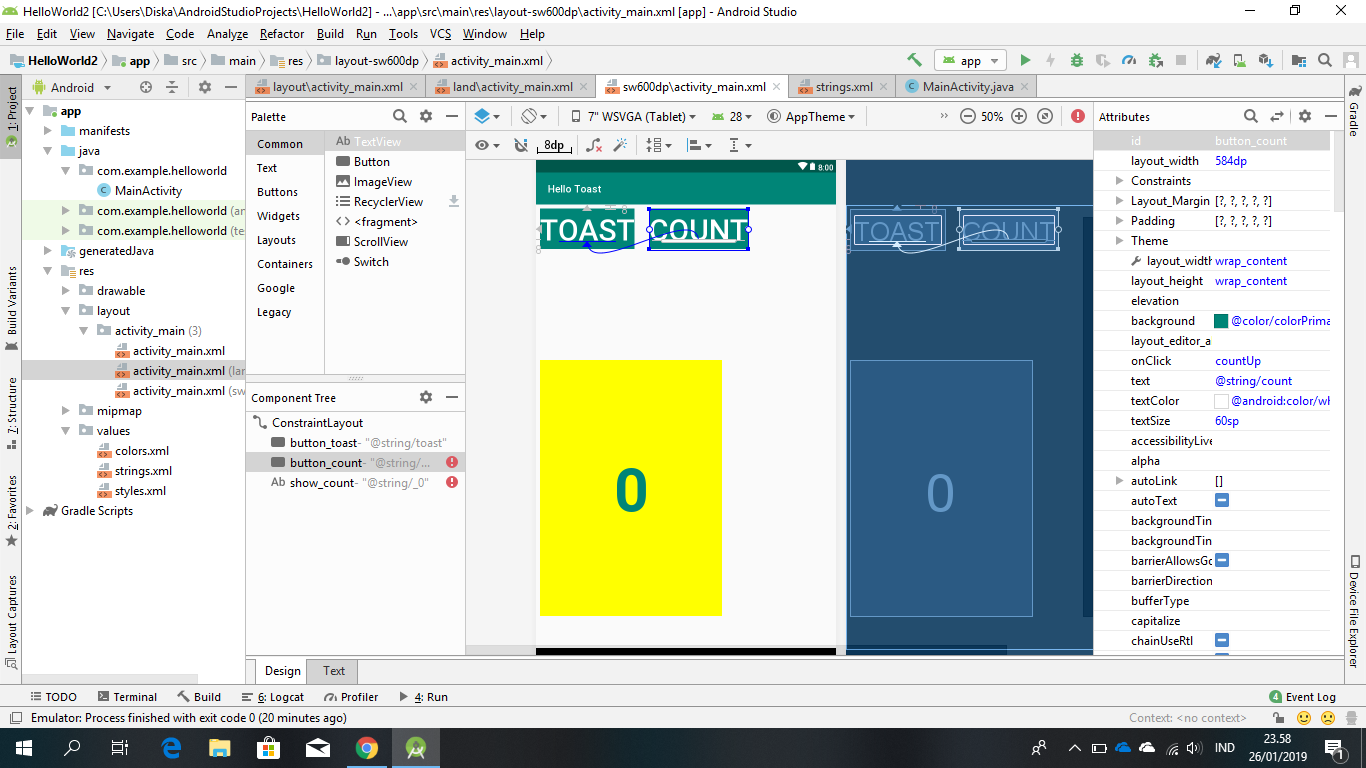Run the app with green play button
Viewport: 1366px width, 768px height.
tap(1025, 60)
